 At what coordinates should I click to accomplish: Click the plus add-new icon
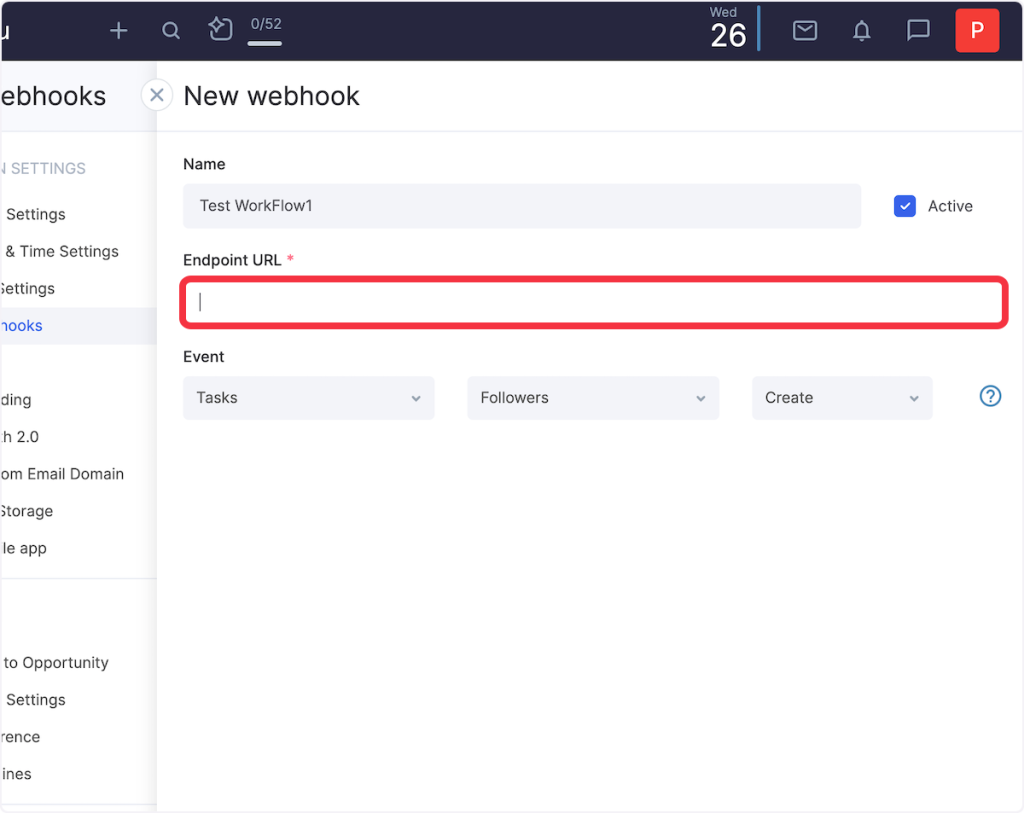click(119, 31)
